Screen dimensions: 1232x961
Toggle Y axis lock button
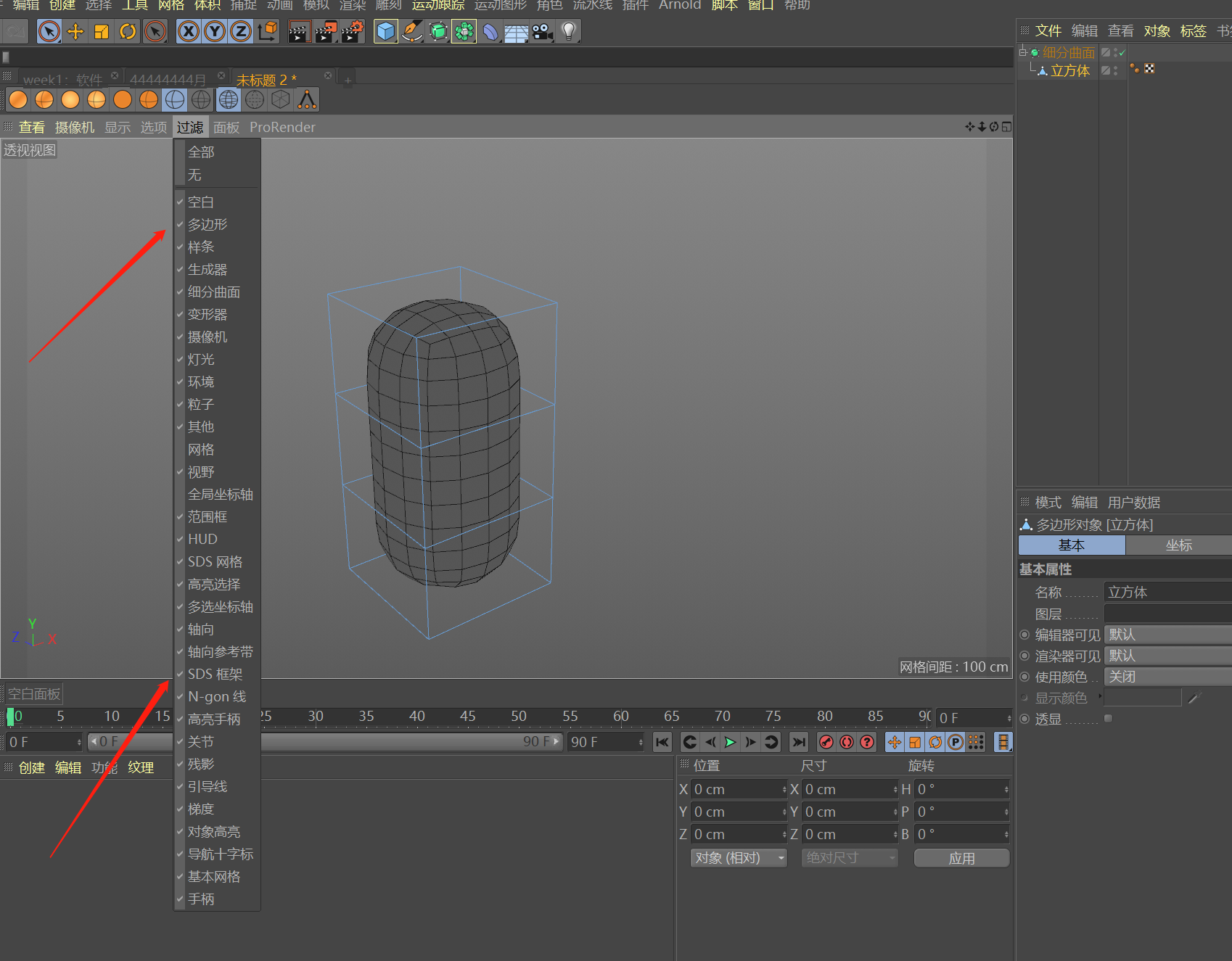pos(215,31)
